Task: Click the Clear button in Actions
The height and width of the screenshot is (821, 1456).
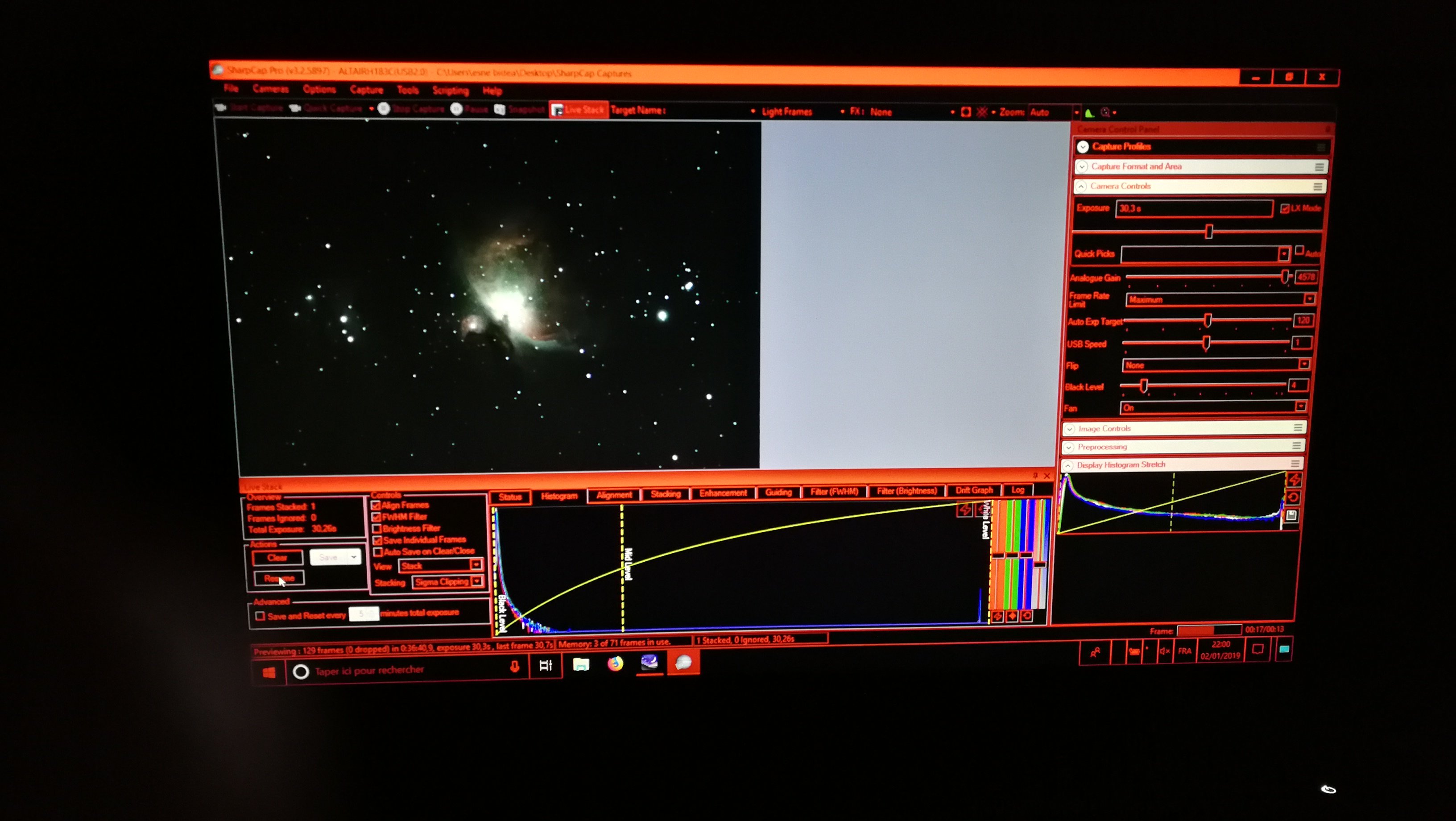Action: pos(277,557)
